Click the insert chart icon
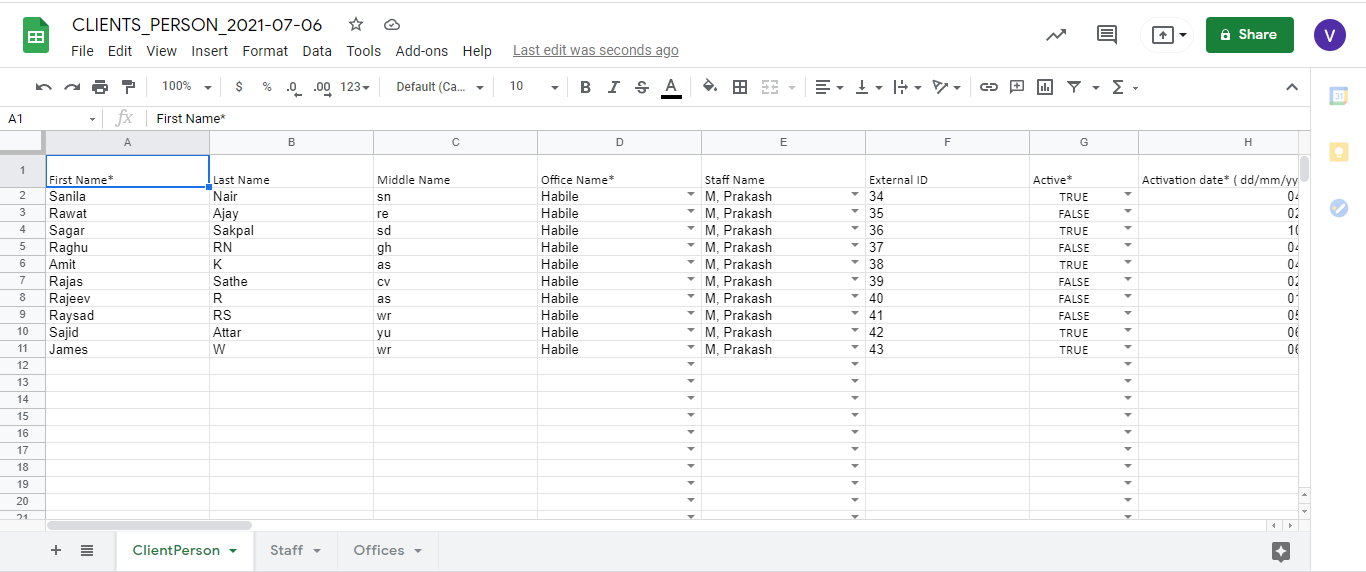 coord(1045,87)
